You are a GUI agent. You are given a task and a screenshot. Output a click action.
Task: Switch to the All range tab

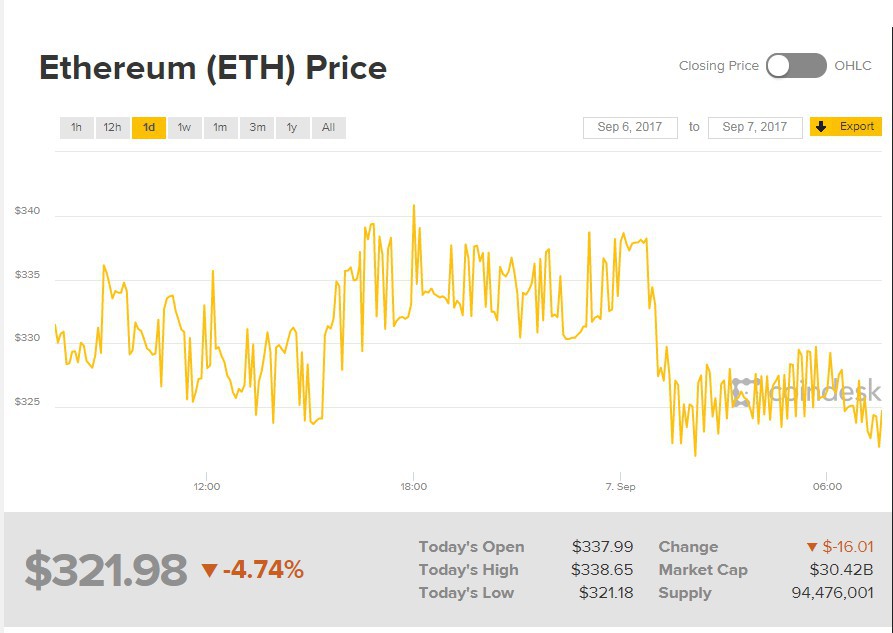click(x=328, y=128)
